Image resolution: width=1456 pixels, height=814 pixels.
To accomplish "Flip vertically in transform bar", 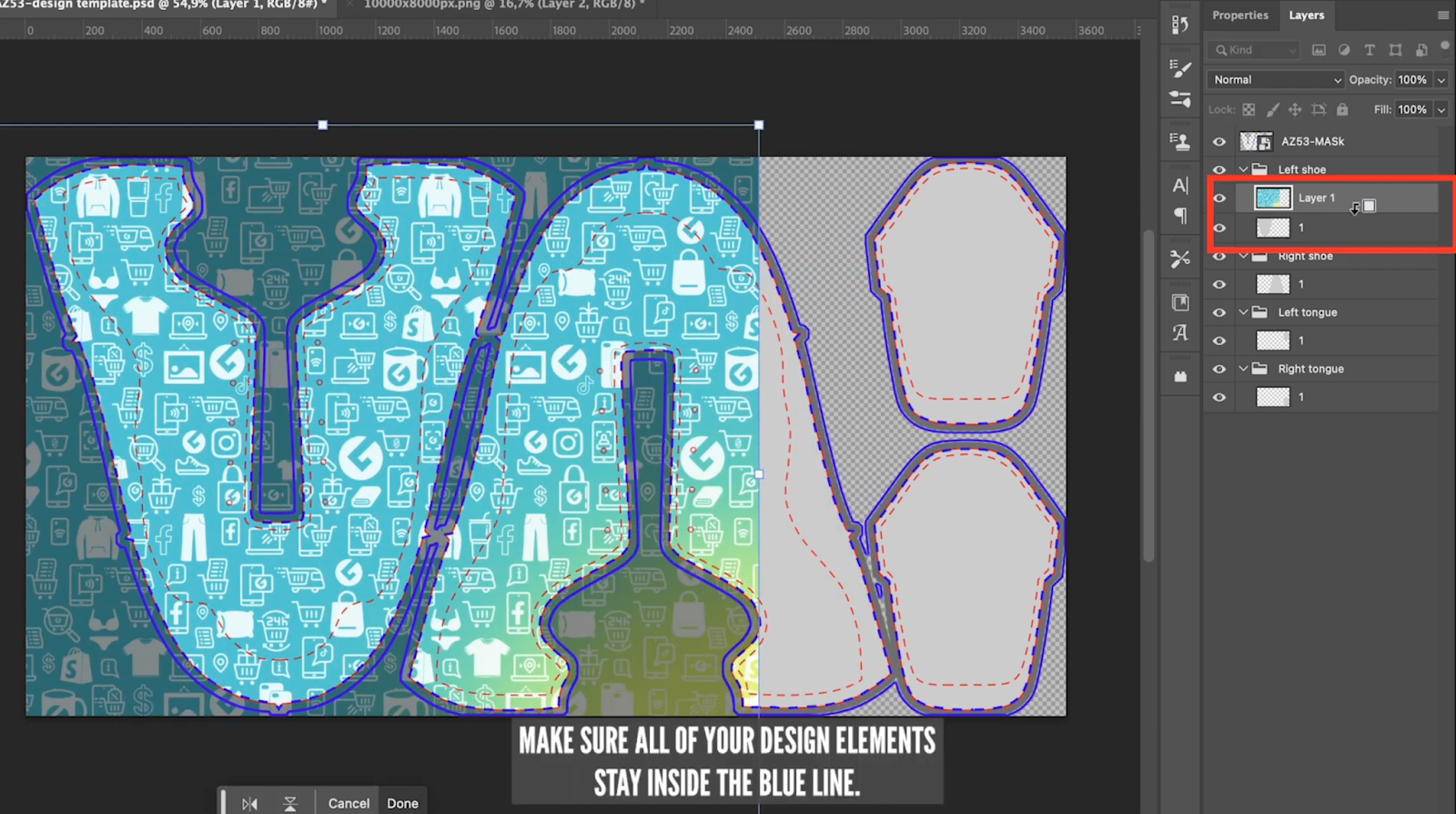I will pos(290,803).
